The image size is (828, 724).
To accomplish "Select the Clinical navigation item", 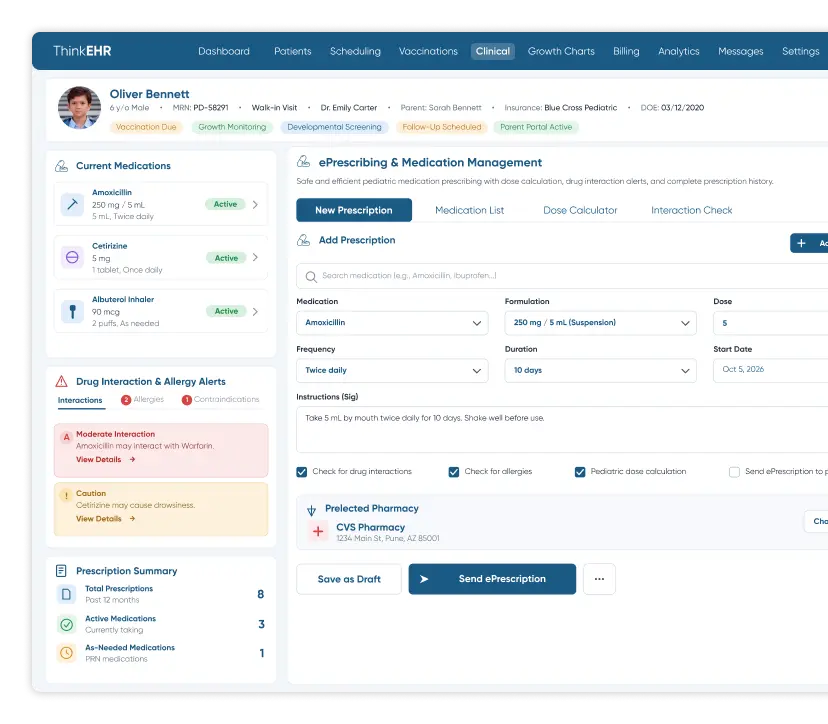I will click(x=493, y=51).
